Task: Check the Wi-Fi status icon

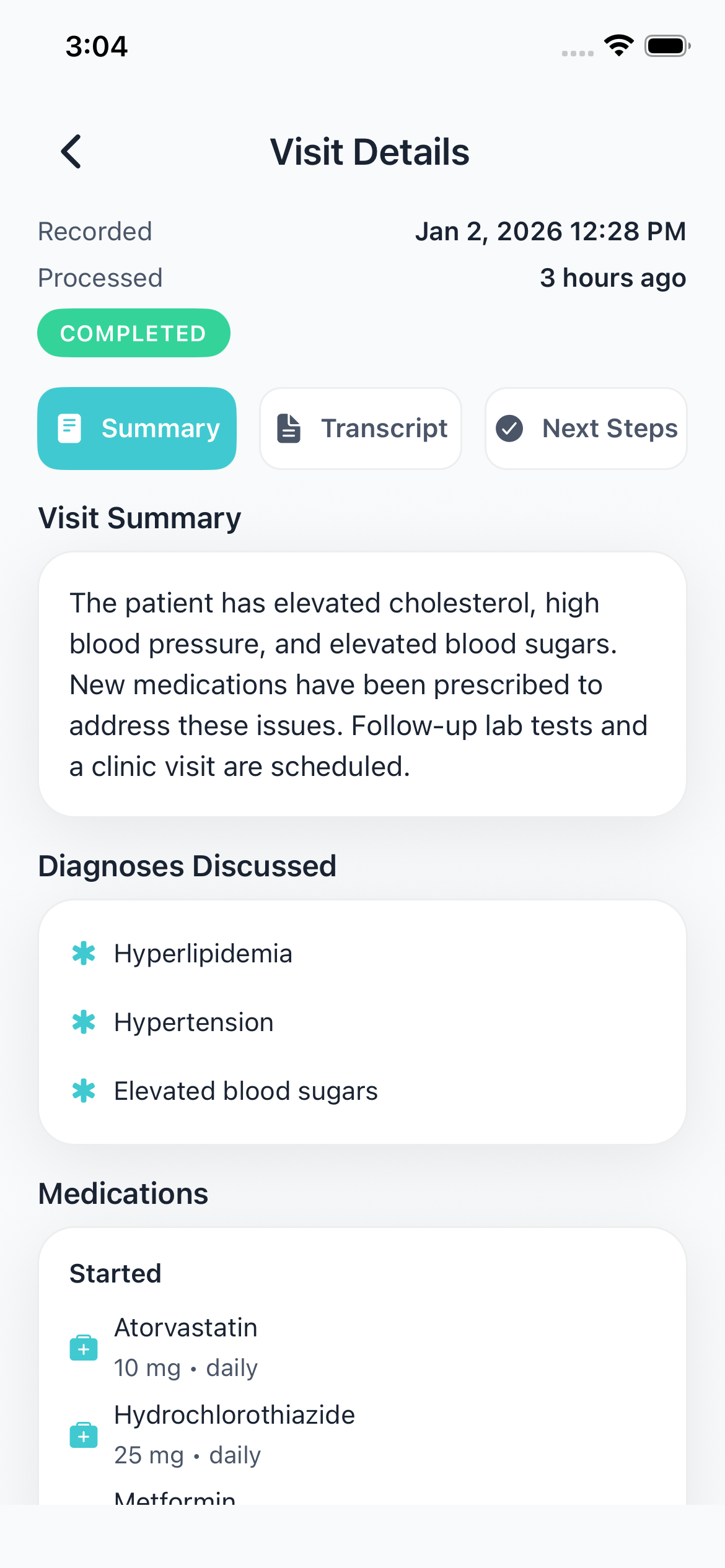Action: tap(618, 46)
